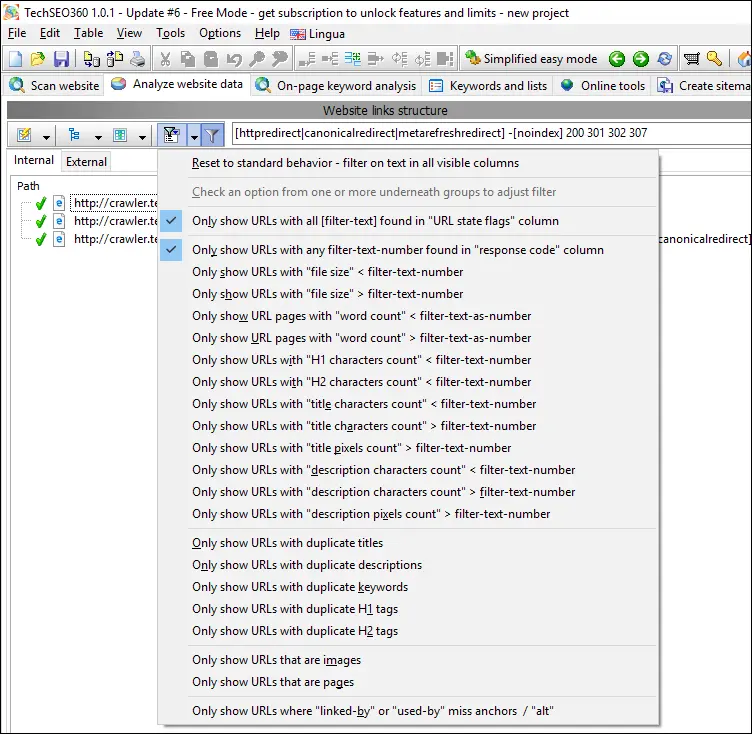Open the Scan website tab
The image size is (752, 734).
tap(54, 85)
